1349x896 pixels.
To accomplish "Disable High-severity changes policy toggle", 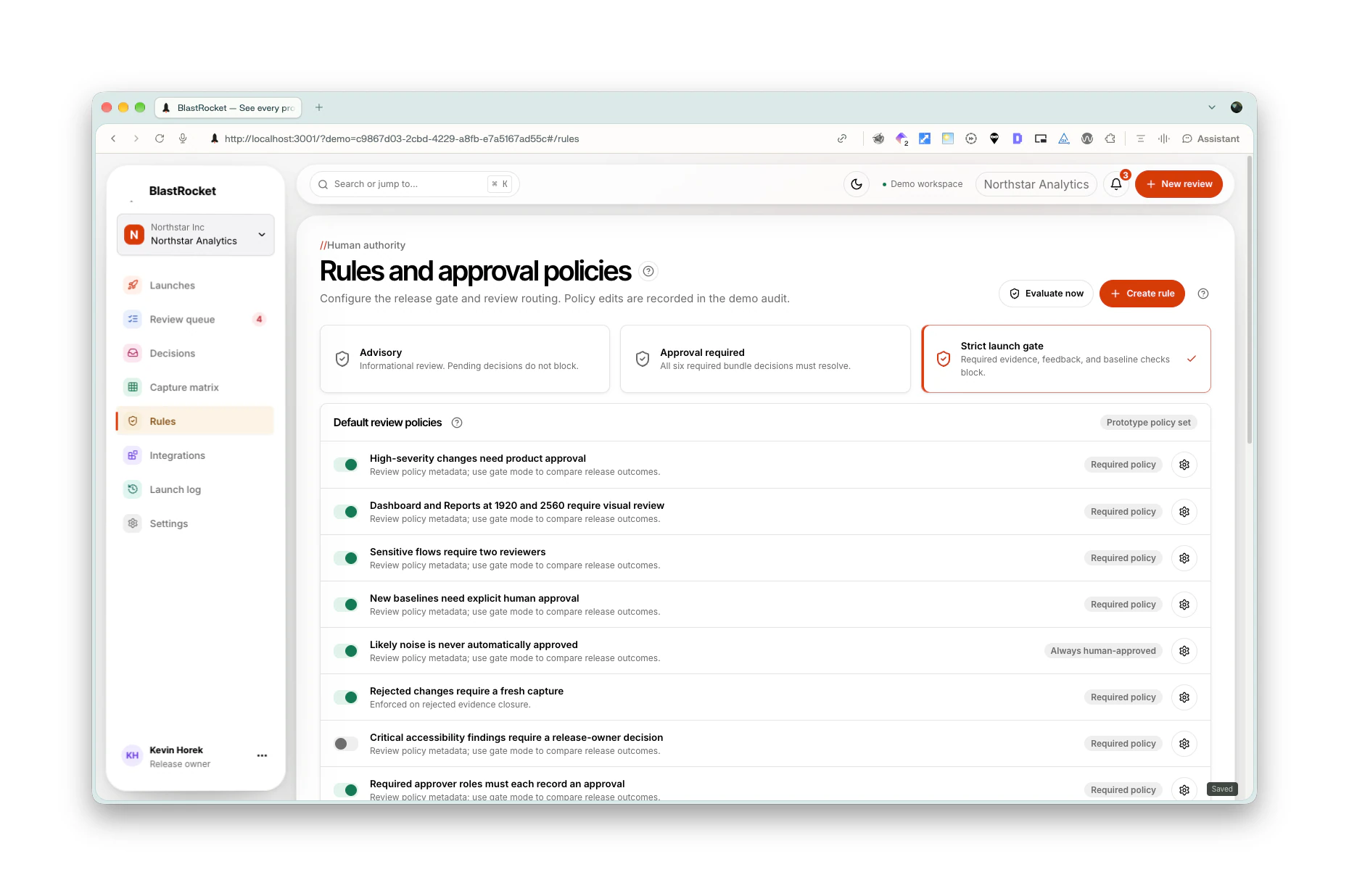I will (346, 465).
